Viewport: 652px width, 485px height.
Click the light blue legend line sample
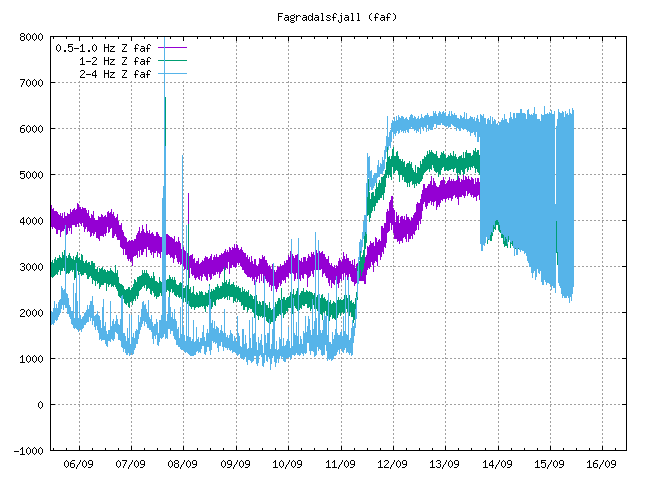tap(172, 74)
